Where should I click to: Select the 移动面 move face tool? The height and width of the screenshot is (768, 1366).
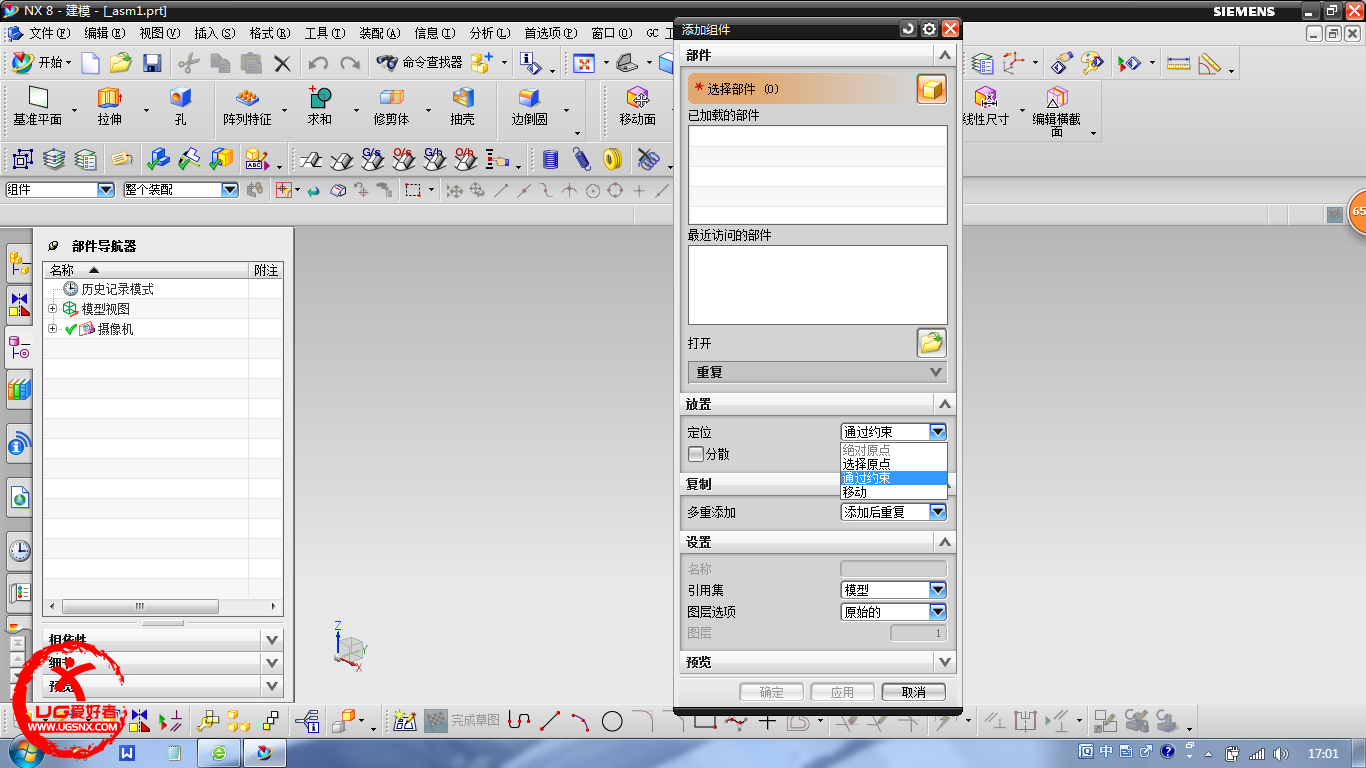tap(637, 107)
